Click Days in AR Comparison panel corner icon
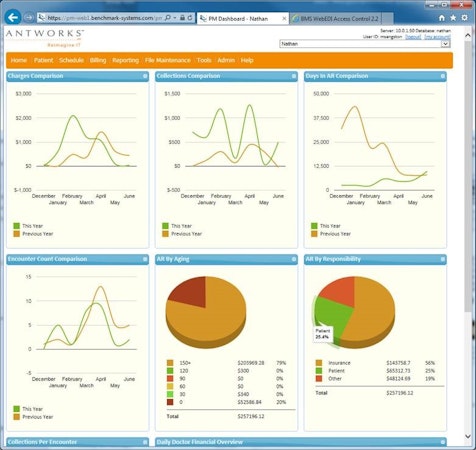This screenshot has height=450, width=476. pos(443,76)
